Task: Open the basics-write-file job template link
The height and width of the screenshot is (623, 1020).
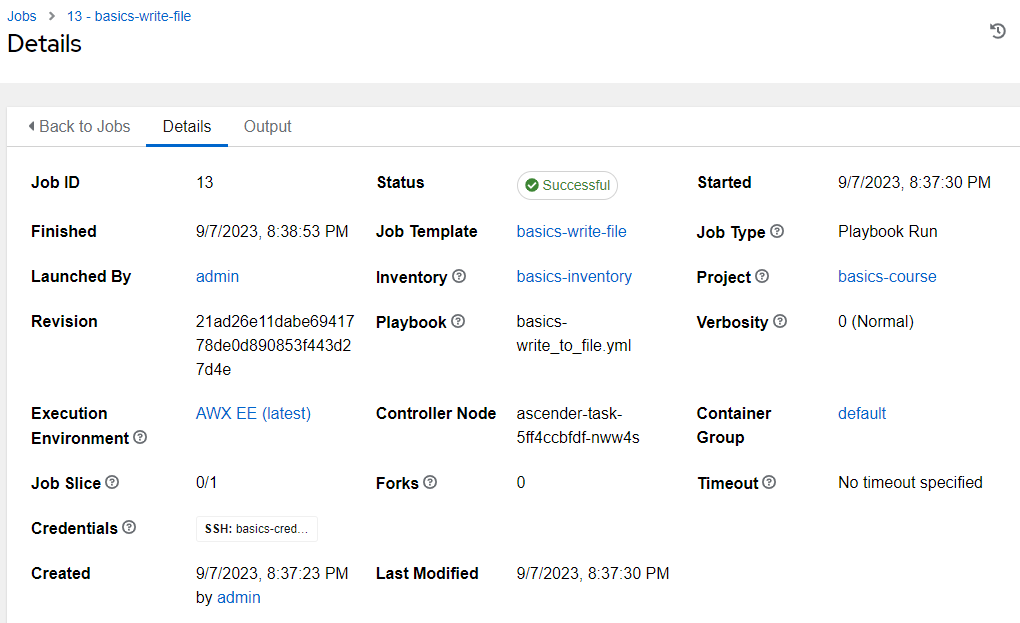Action: coord(571,231)
